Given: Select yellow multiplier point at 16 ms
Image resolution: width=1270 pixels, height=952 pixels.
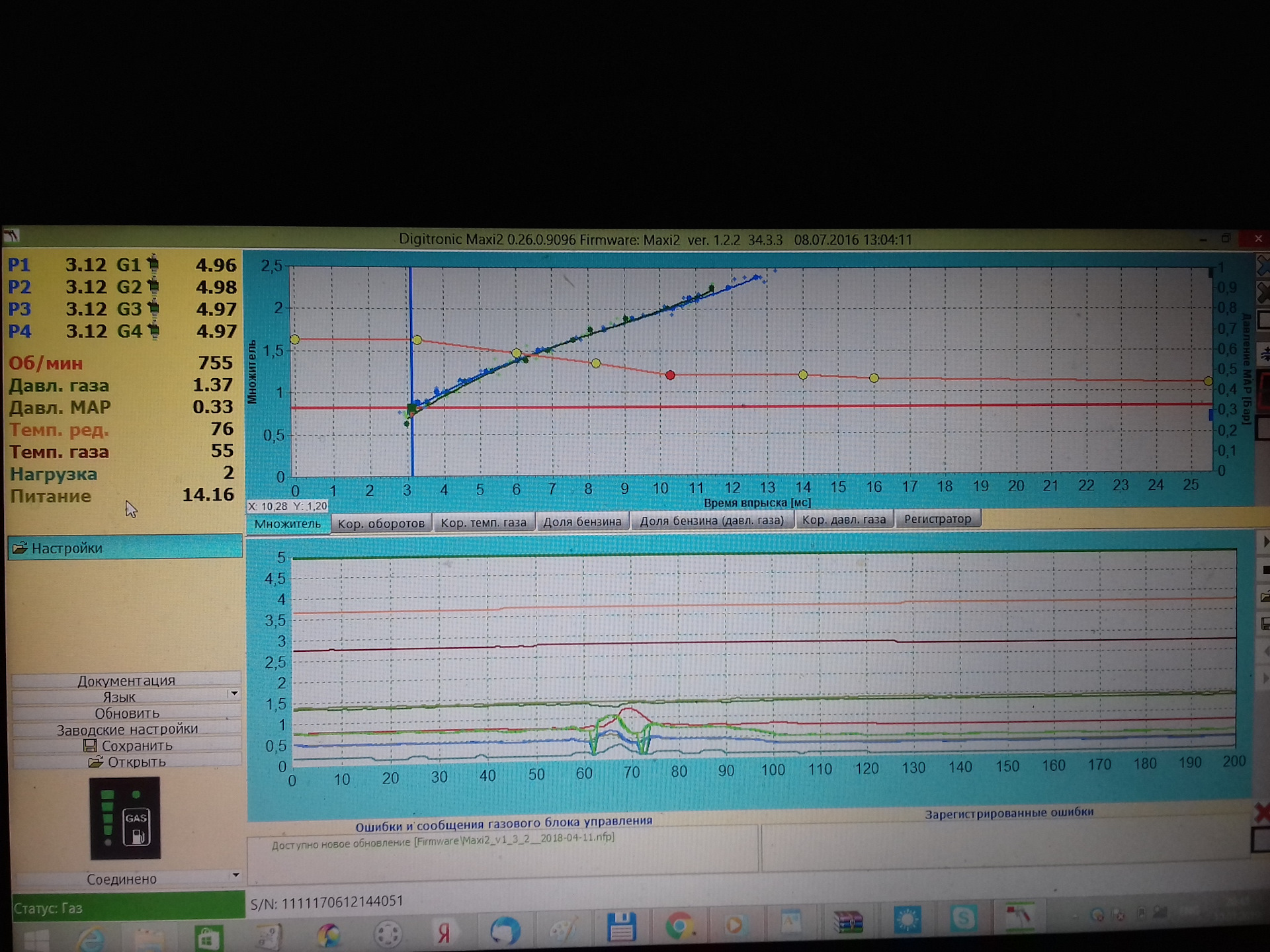Looking at the screenshot, I should click(874, 378).
